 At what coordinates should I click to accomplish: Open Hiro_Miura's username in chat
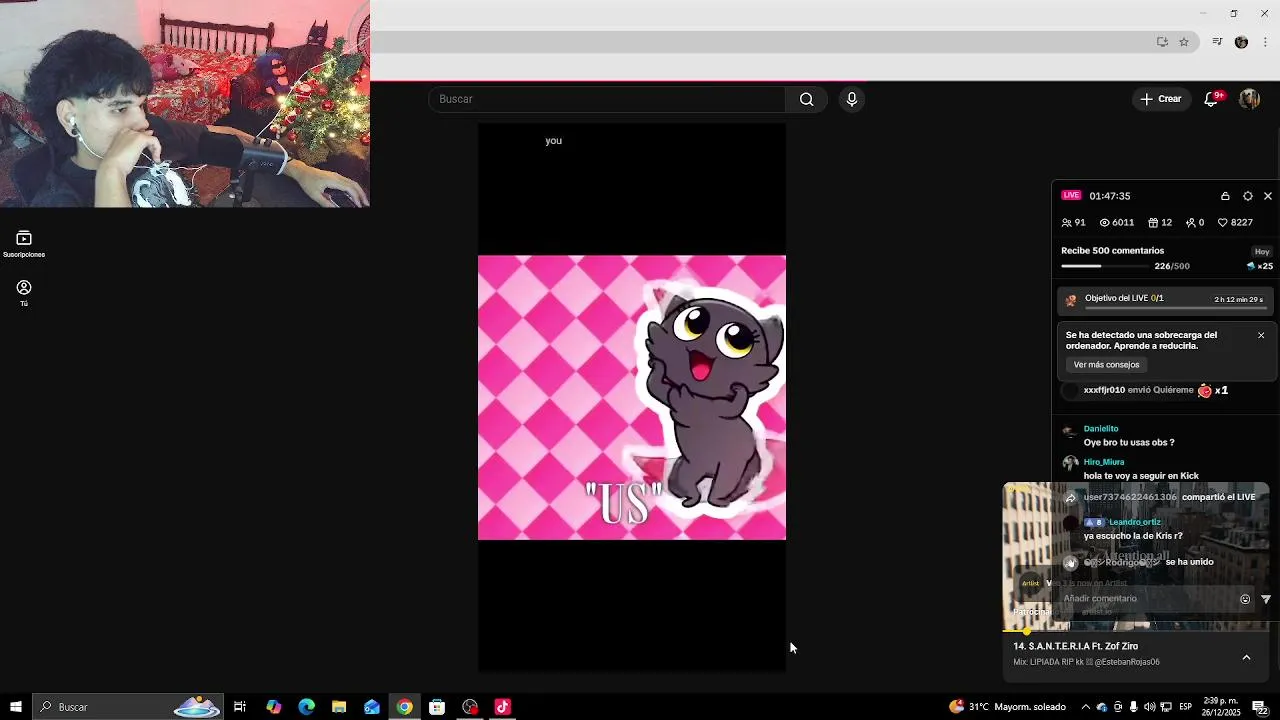(x=1104, y=462)
